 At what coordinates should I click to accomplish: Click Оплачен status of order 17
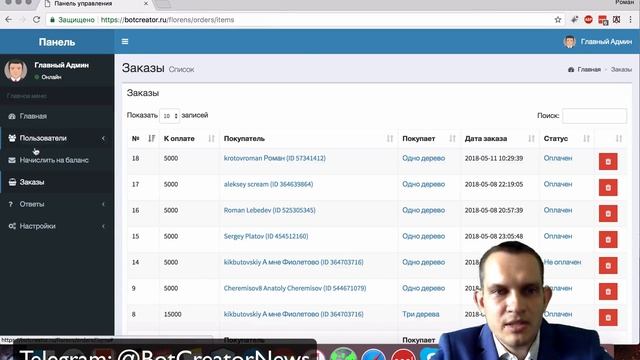click(558, 184)
